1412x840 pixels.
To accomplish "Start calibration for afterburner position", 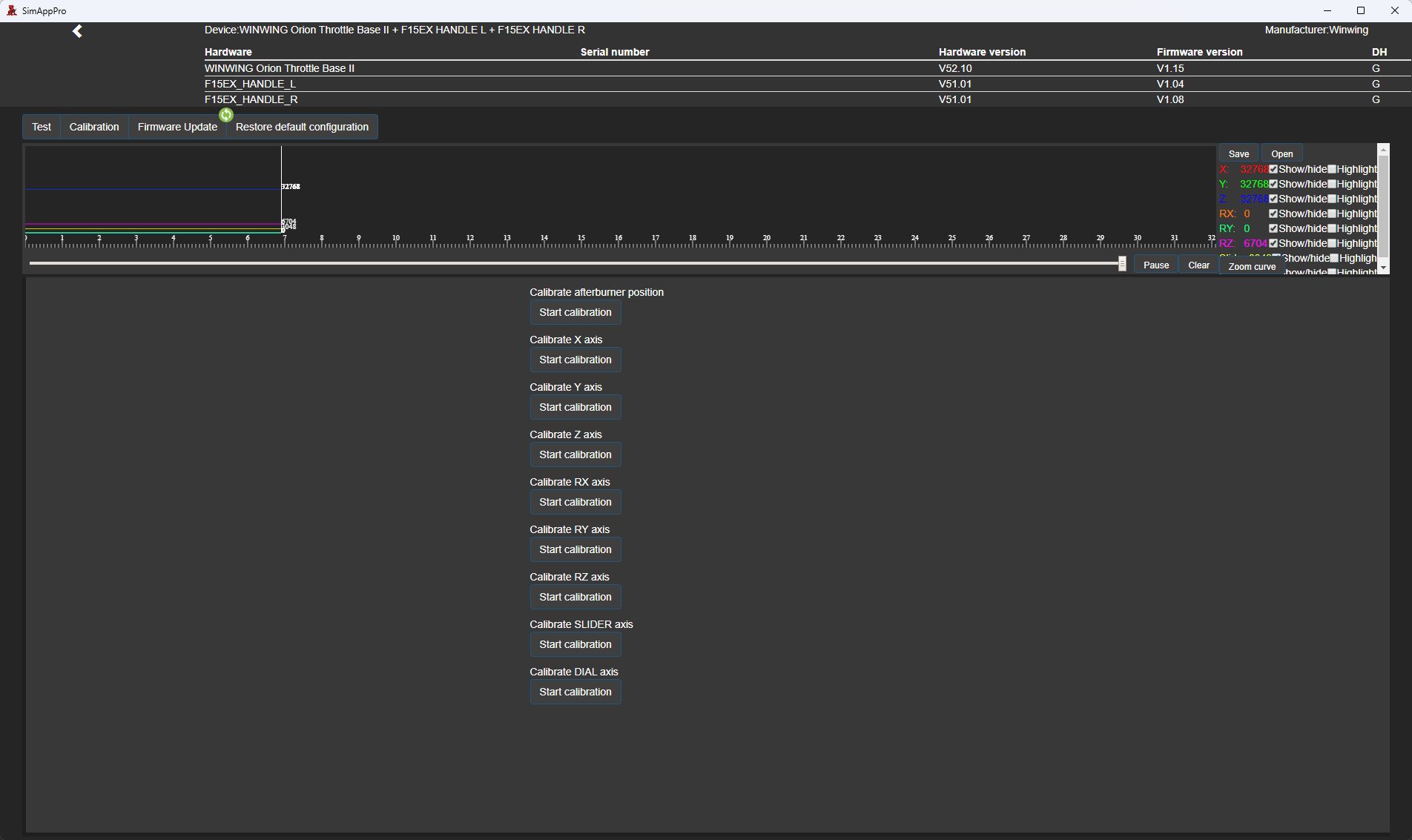I will tap(575, 312).
